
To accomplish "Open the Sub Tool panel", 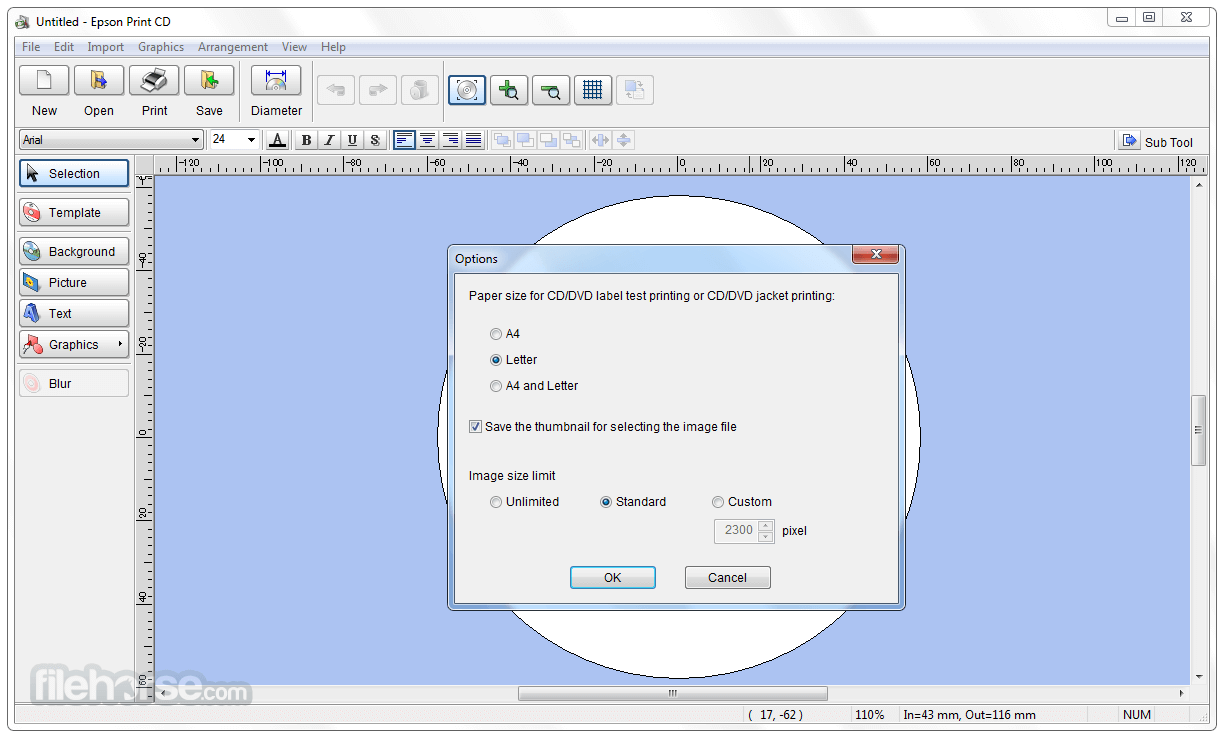I will click(x=1157, y=142).
